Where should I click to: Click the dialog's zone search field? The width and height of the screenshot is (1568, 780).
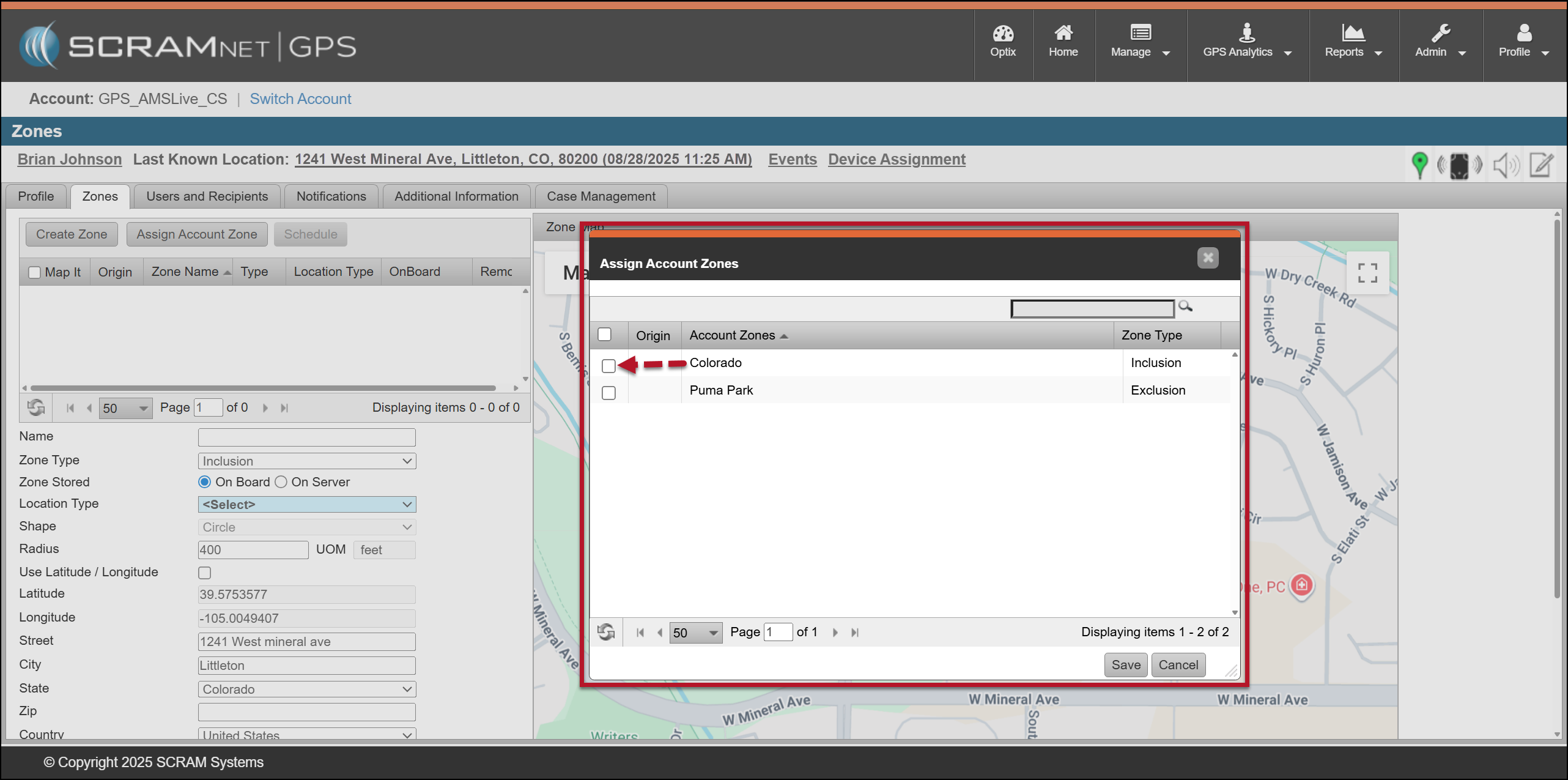(x=1092, y=309)
